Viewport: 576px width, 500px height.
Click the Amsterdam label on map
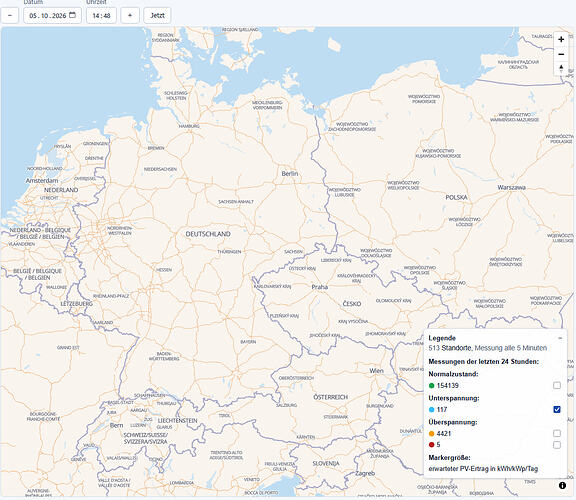42,181
